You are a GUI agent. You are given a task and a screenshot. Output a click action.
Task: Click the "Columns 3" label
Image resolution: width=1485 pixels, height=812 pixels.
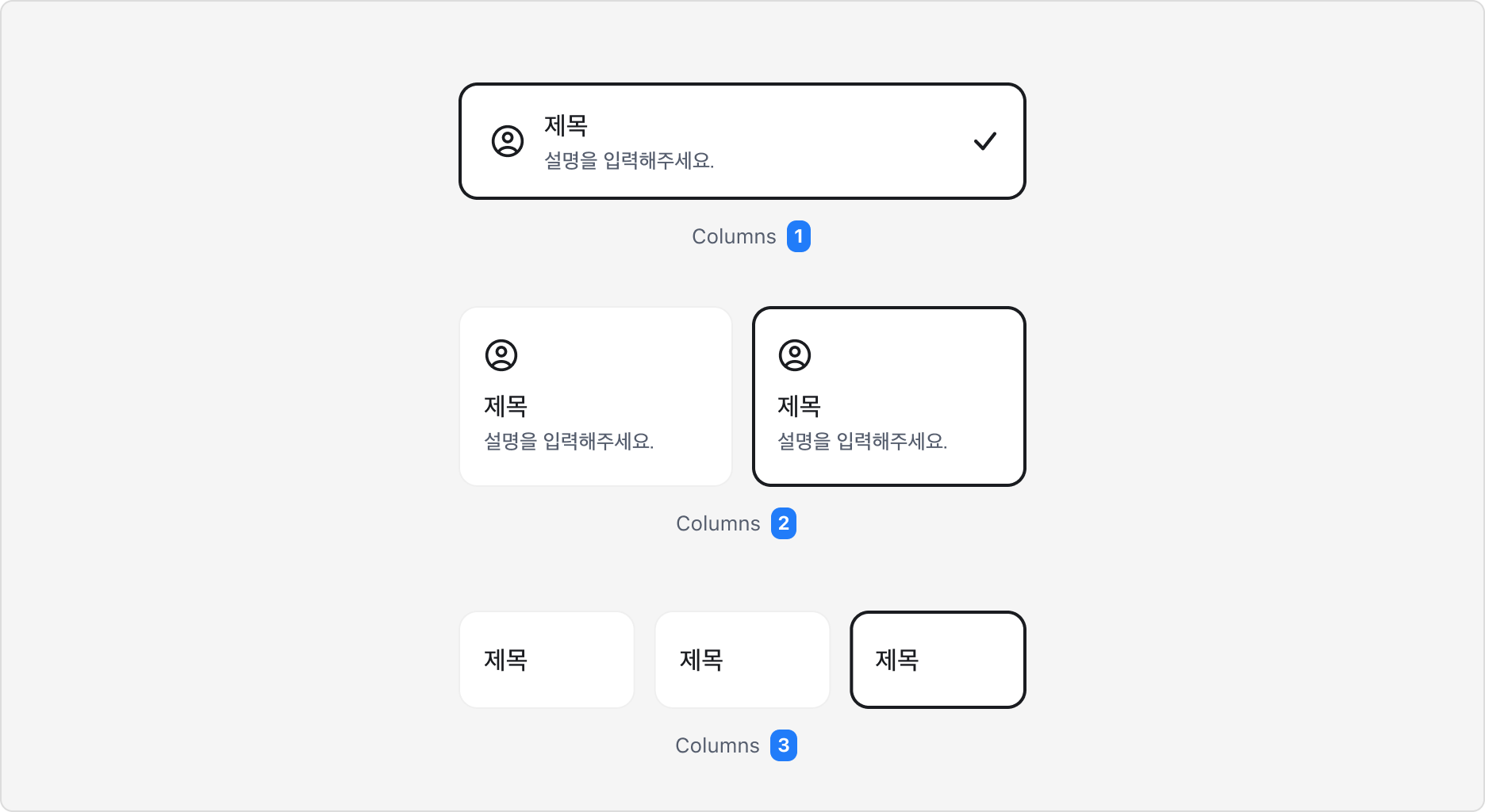pos(717,745)
